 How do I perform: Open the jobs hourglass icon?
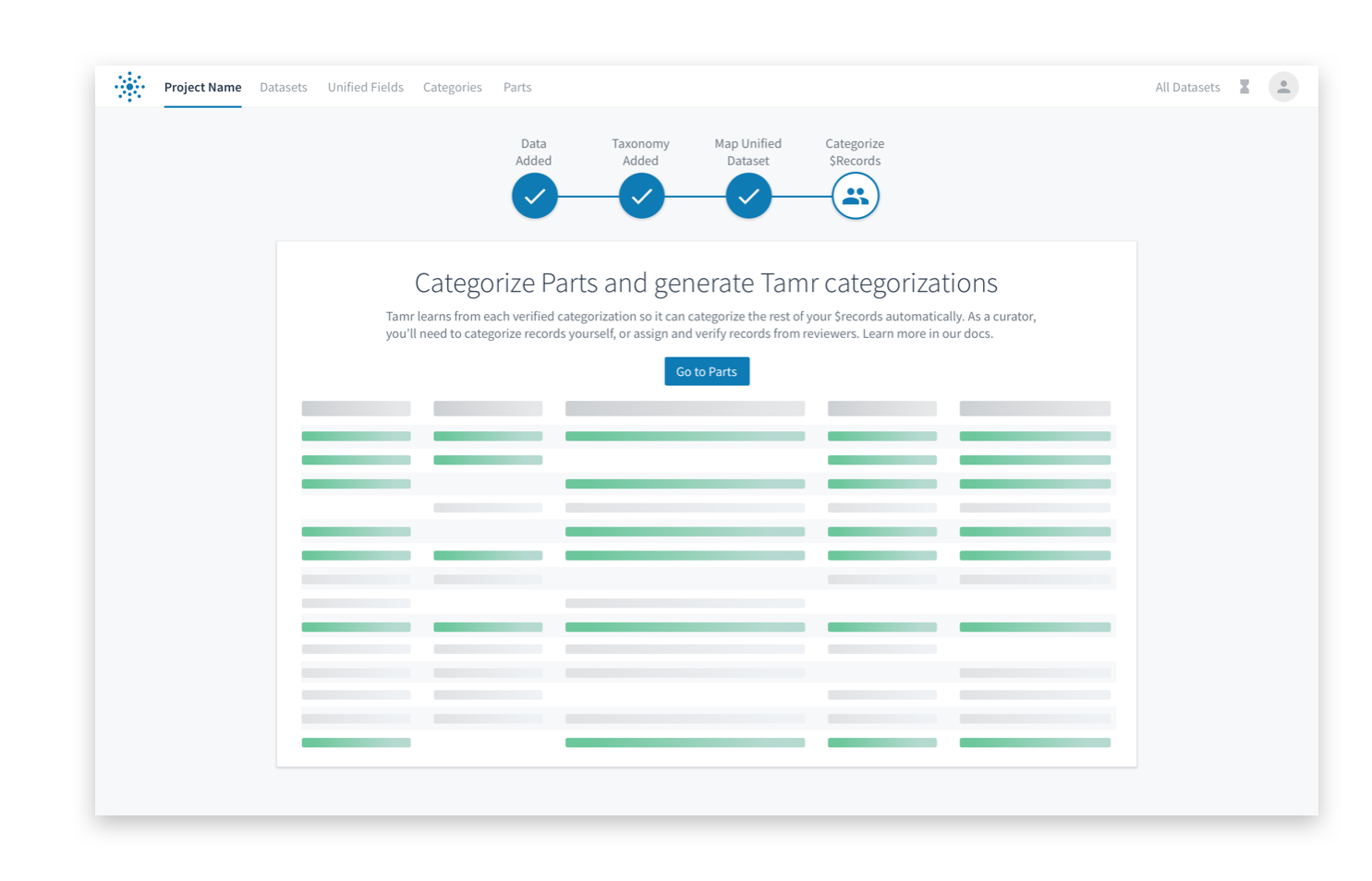tap(1245, 87)
